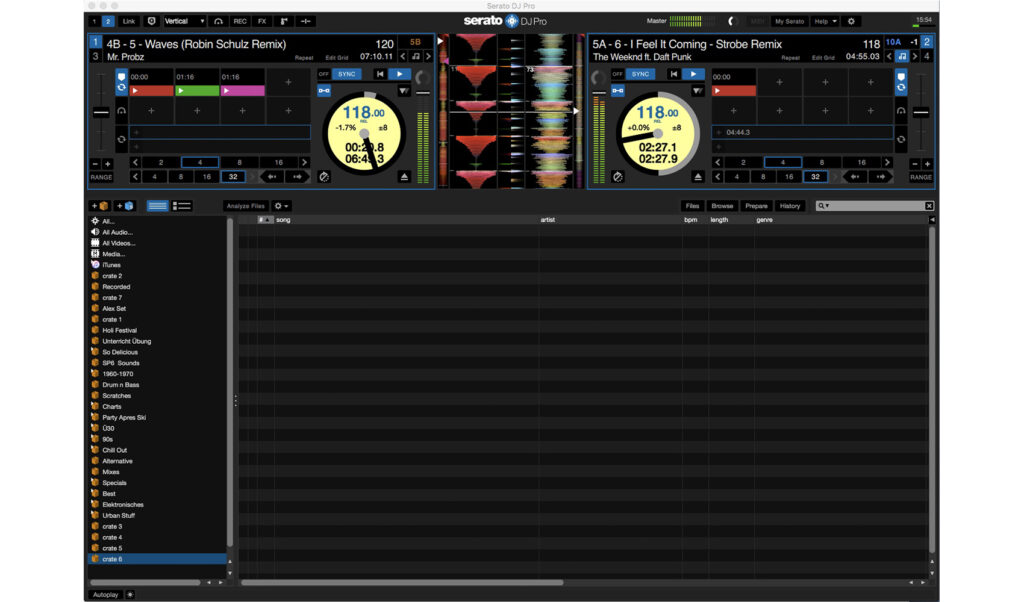Switch to the Files panel tab

click(692, 206)
